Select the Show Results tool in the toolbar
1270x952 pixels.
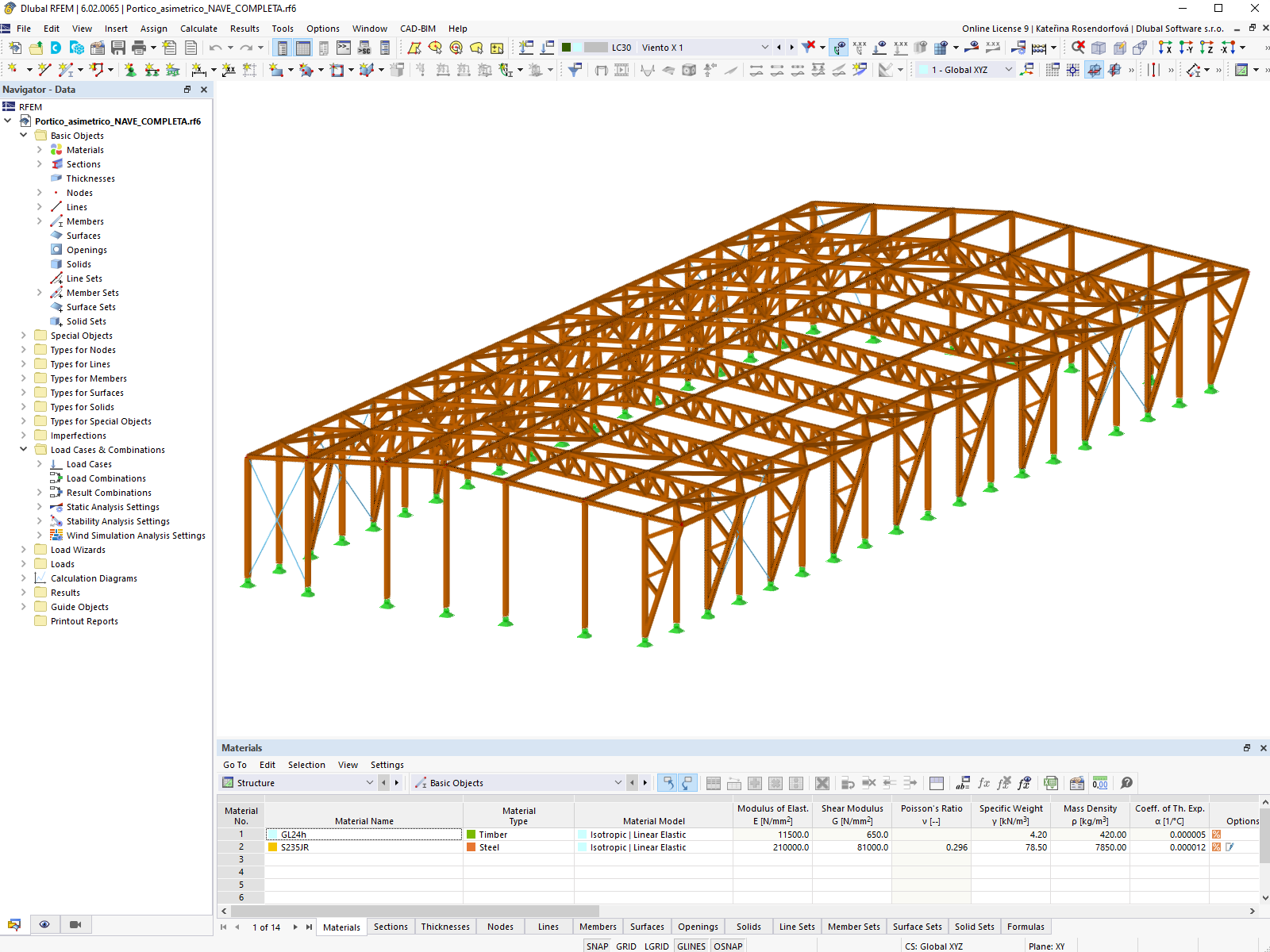point(839,47)
